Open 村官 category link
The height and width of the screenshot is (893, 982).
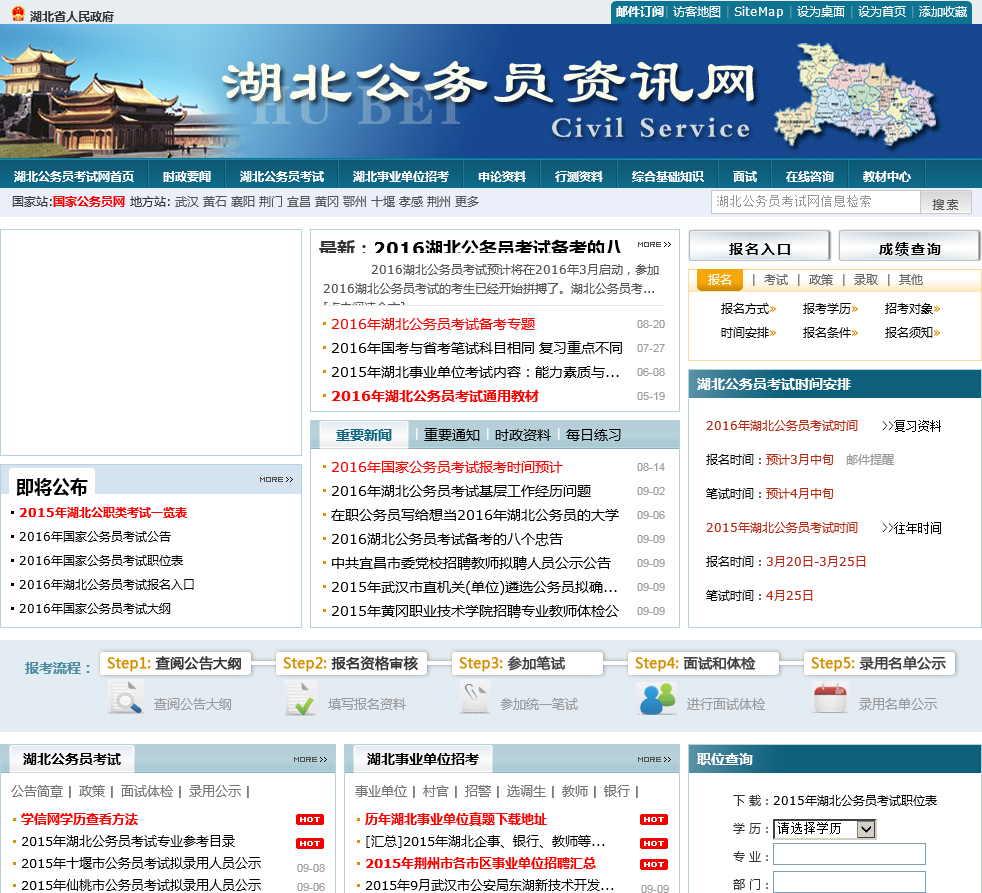click(x=435, y=792)
